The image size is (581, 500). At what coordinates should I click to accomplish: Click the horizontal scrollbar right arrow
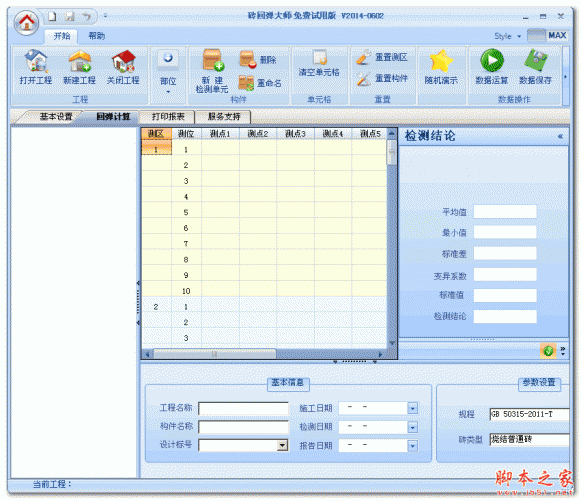click(380, 354)
